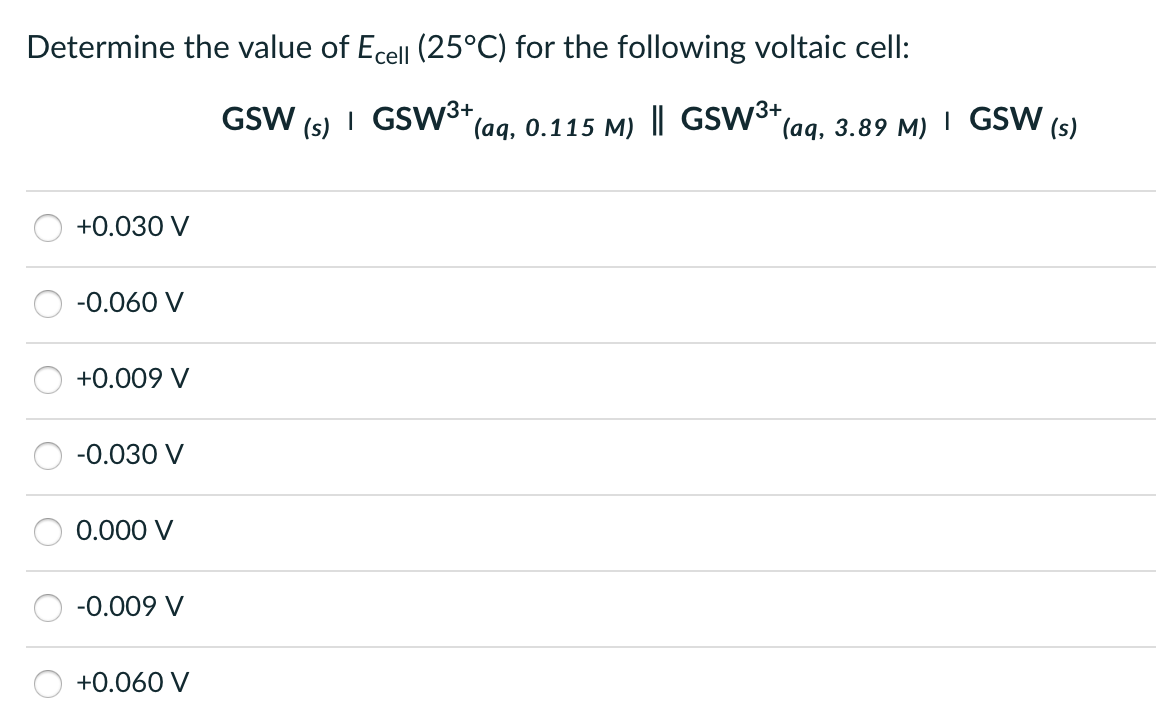Click the 0.000 V label text

pyautogui.click(x=124, y=531)
